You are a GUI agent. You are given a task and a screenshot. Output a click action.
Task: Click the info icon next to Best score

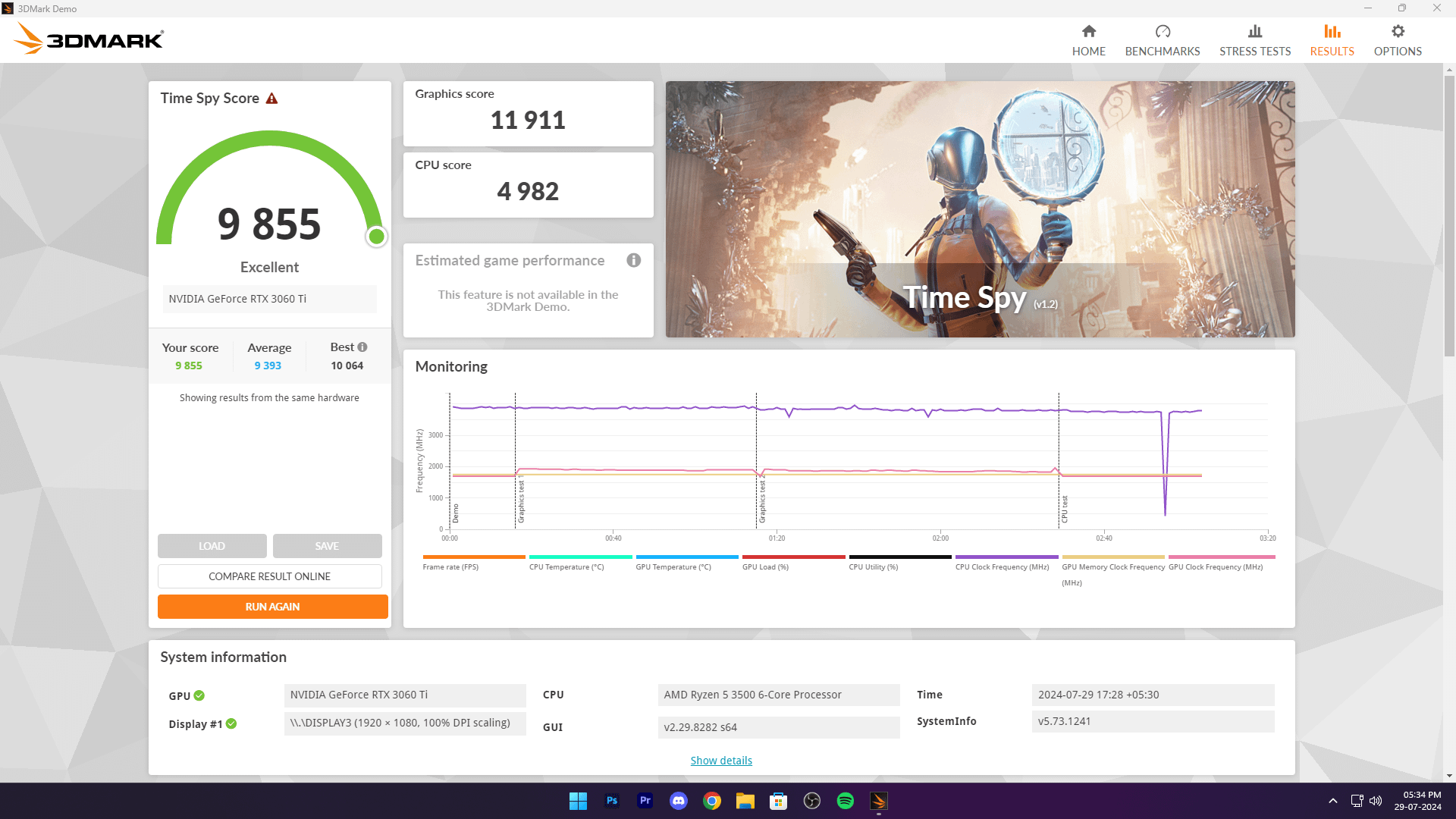pyautogui.click(x=362, y=347)
